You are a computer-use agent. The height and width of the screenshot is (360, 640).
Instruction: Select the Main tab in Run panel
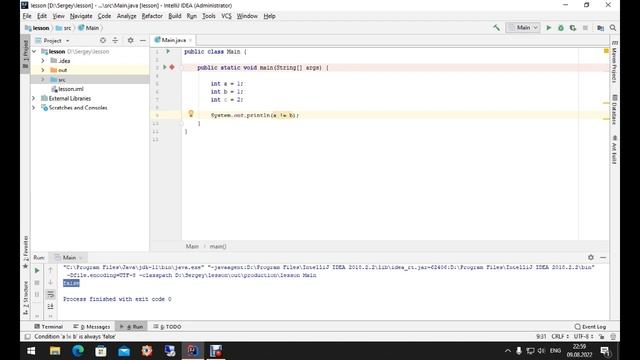pos(68,258)
